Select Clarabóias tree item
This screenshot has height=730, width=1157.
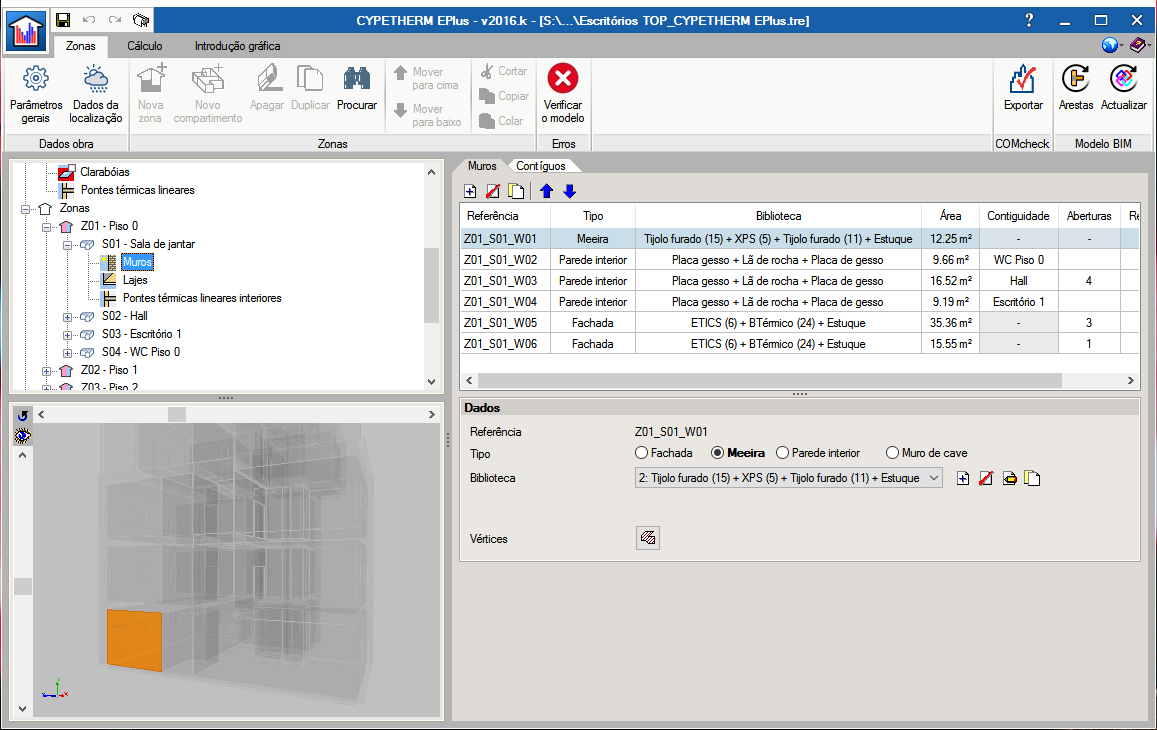pos(105,172)
